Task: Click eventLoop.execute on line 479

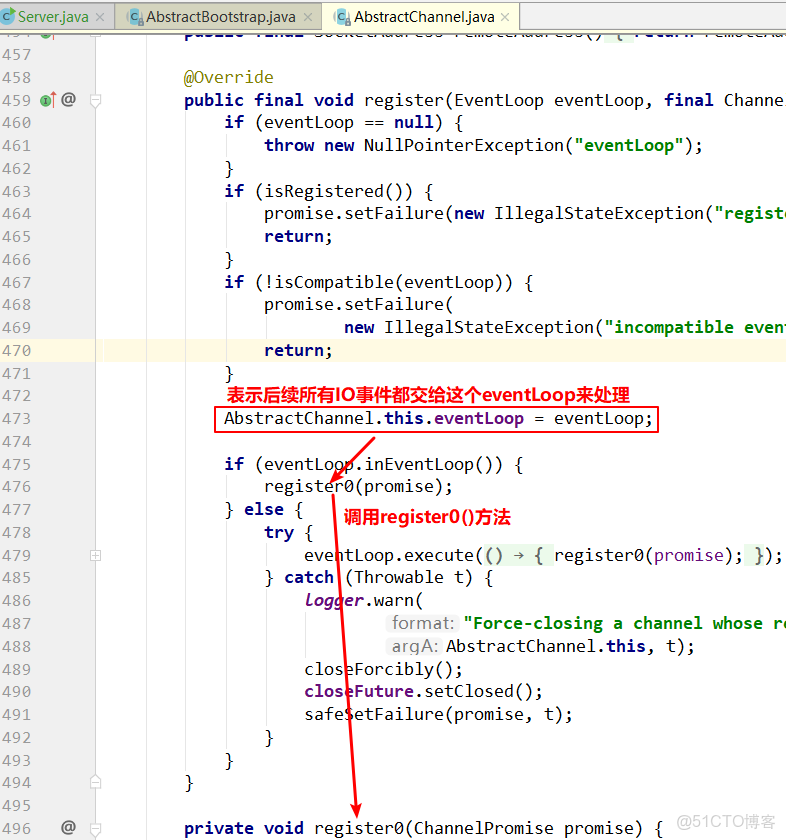Action: click(x=389, y=556)
